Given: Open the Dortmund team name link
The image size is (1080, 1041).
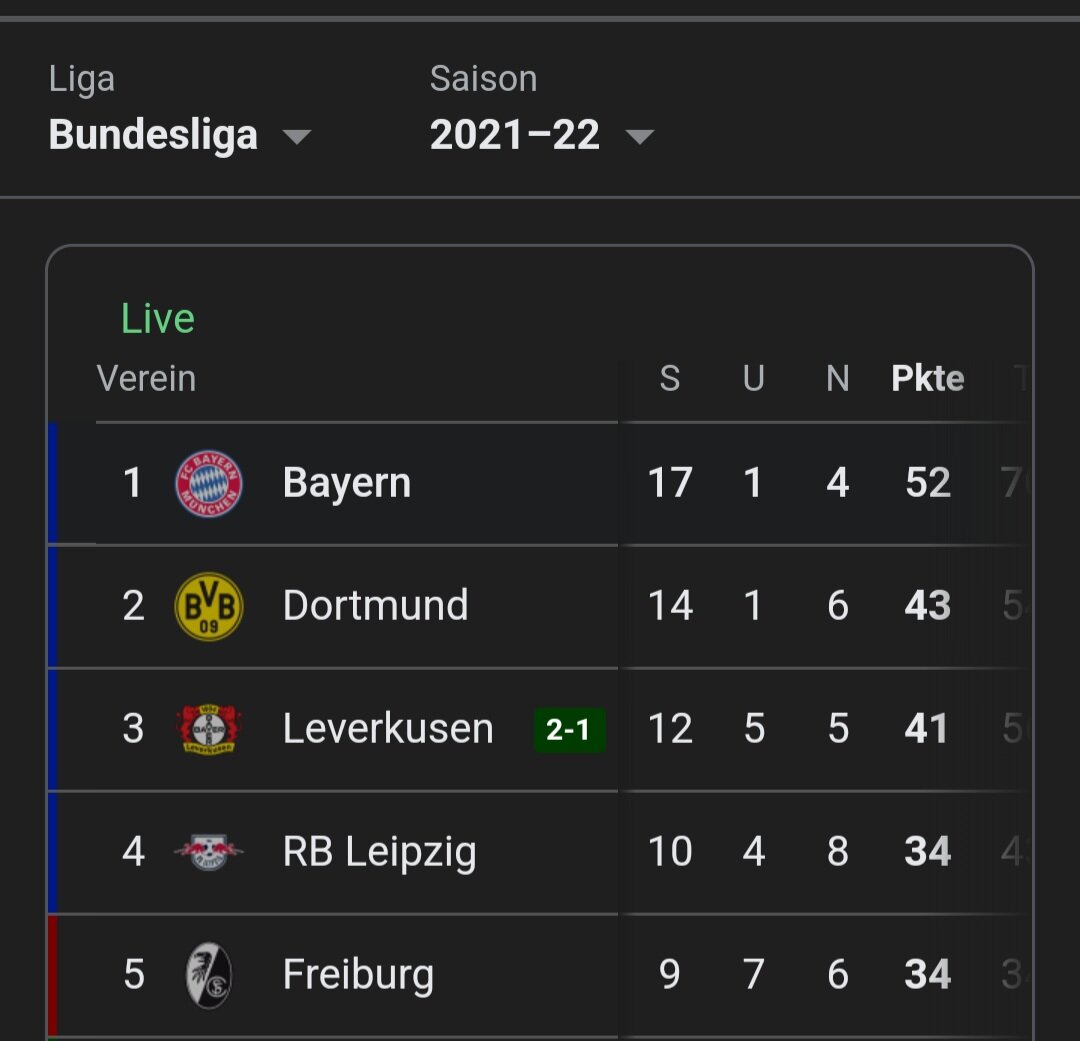Looking at the screenshot, I should [x=375, y=606].
